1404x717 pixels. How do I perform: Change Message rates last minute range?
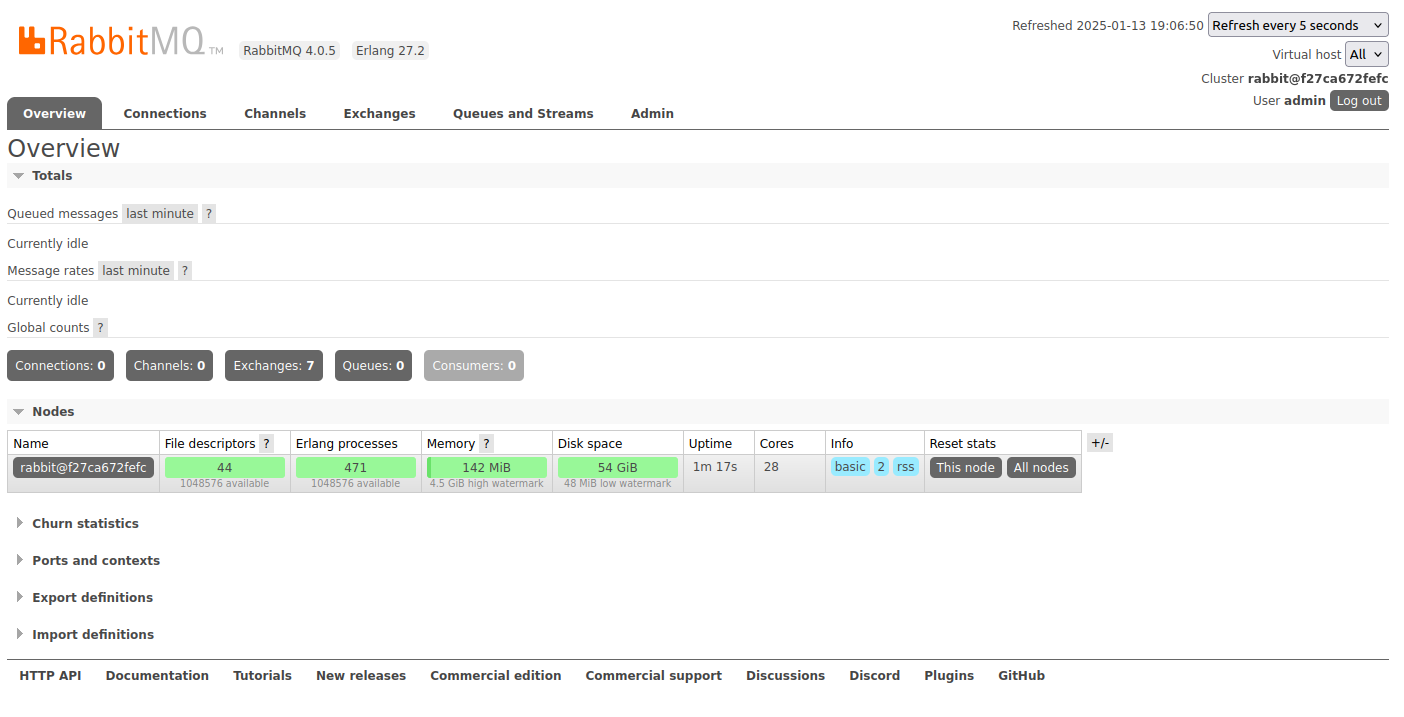pos(136,271)
